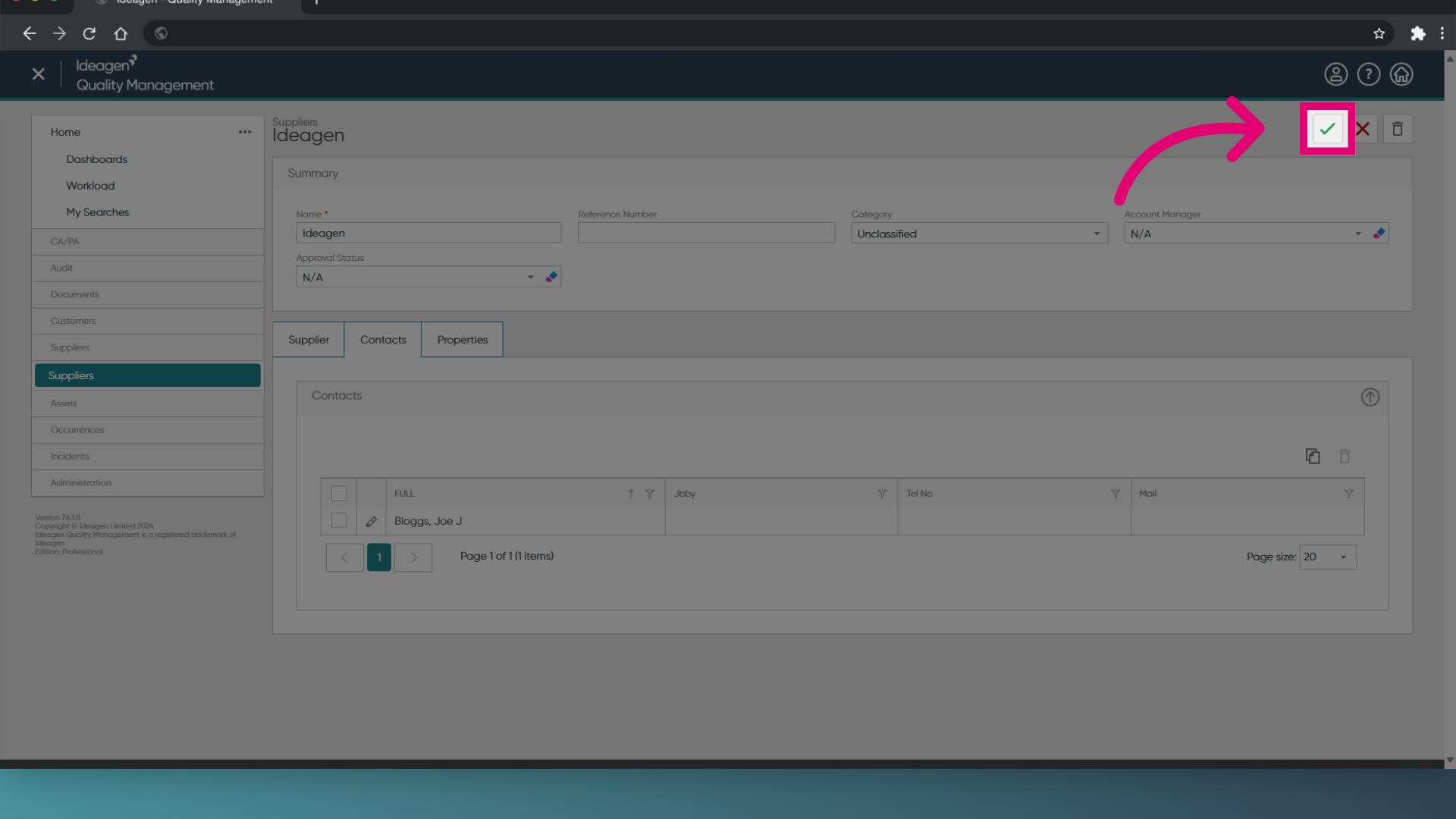Click the Reference Number field
The width and height of the screenshot is (1456, 819).
coord(706,233)
